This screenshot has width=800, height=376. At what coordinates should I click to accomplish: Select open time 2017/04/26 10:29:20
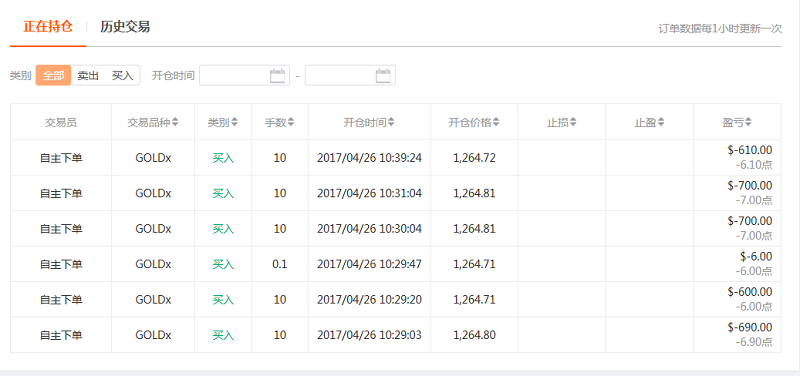[369, 300]
